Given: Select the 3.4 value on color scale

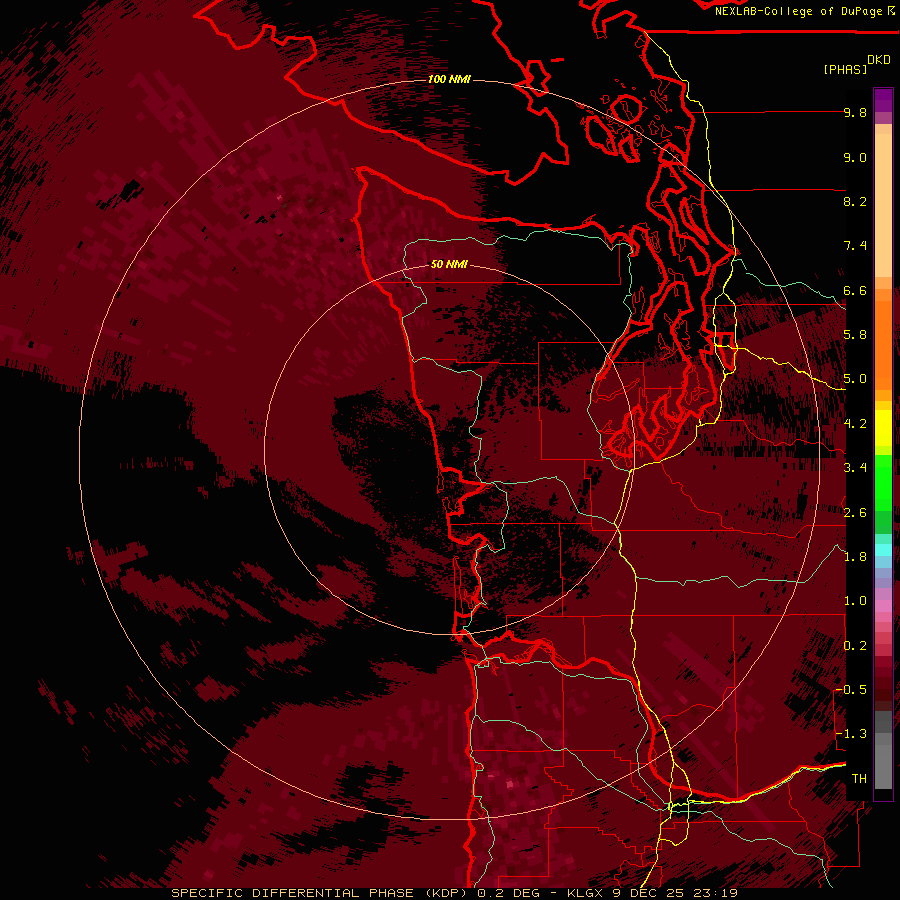Looking at the screenshot, I should pyautogui.click(x=855, y=468).
